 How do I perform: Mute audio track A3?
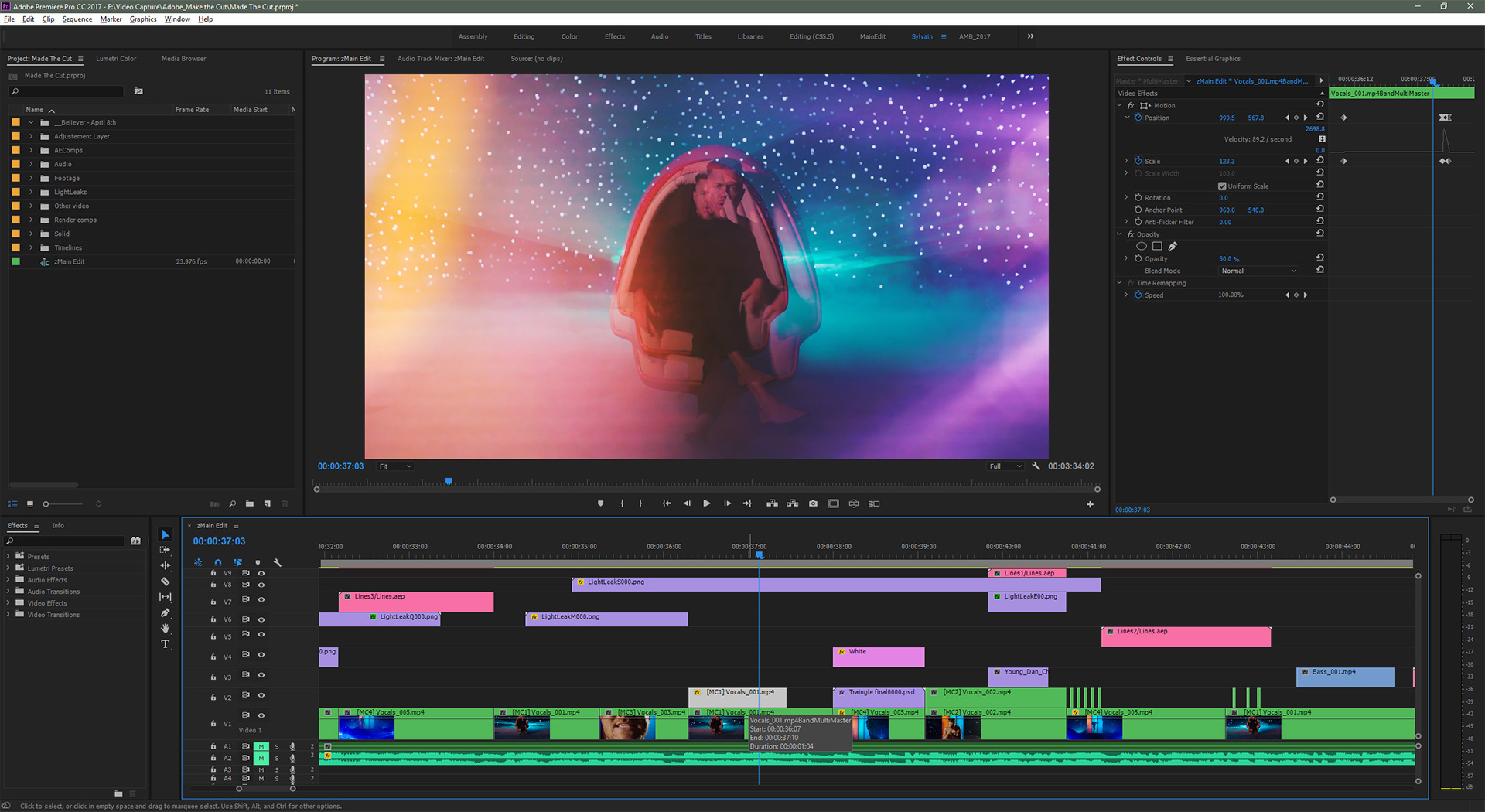pos(261,770)
